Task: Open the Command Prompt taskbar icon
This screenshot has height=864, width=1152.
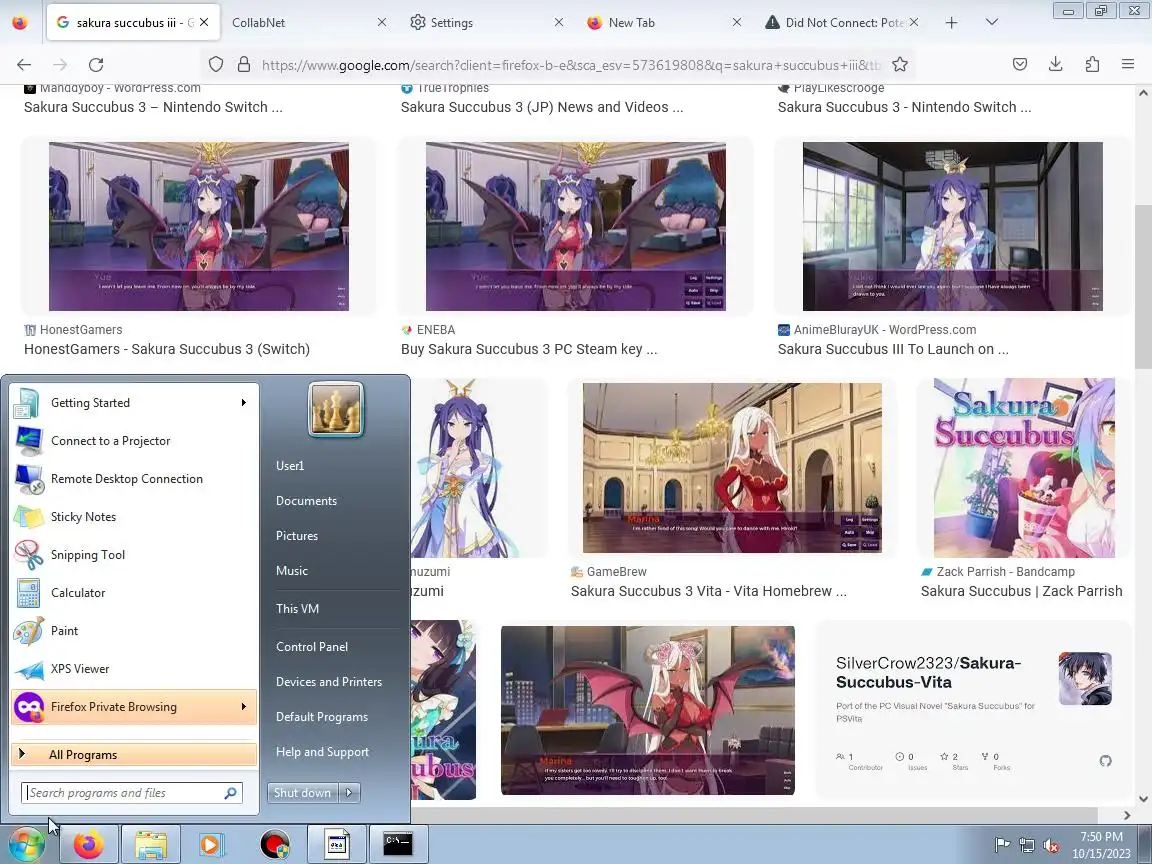Action: (x=397, y=844)
